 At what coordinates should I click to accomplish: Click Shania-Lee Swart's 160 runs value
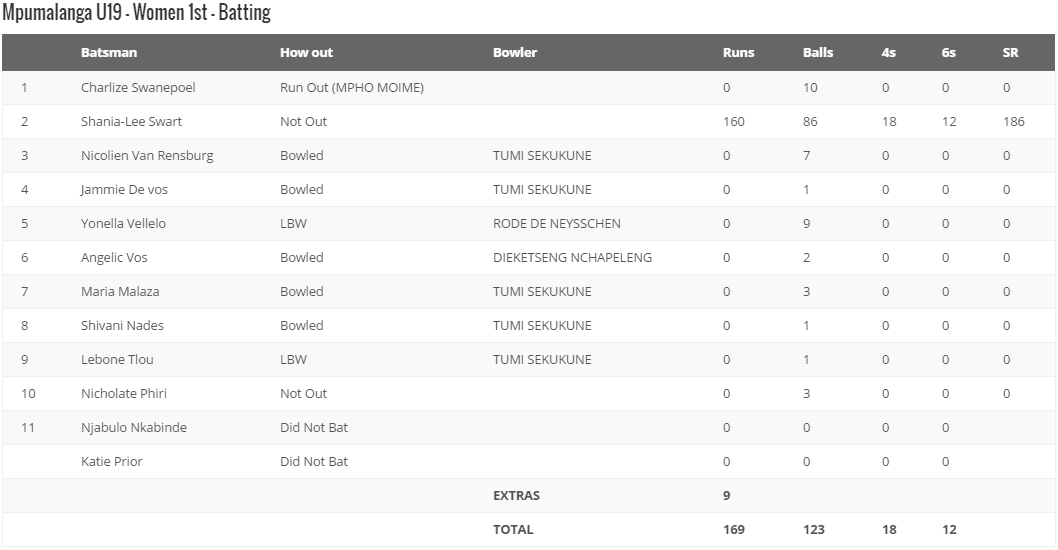734,122
